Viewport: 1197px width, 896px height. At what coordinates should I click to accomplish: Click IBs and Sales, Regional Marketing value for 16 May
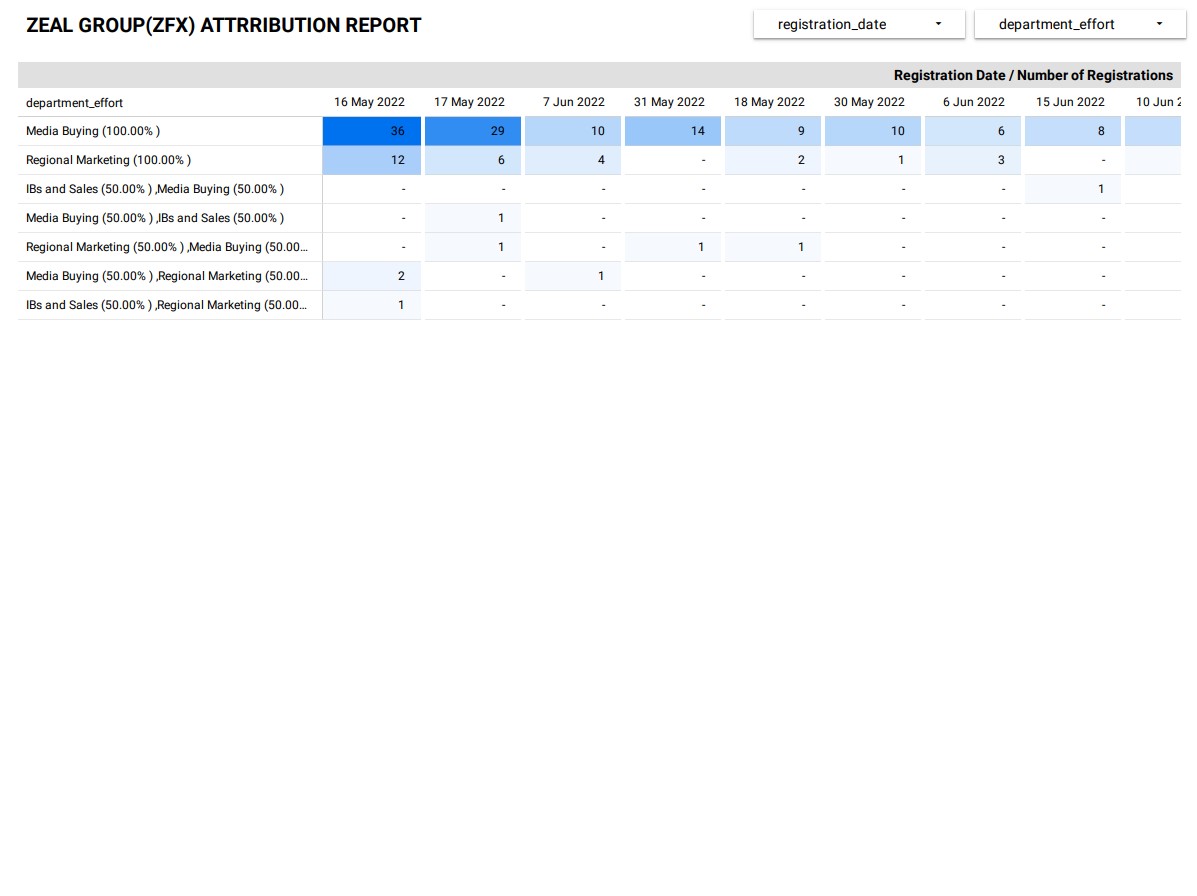[x=372, y=305]
